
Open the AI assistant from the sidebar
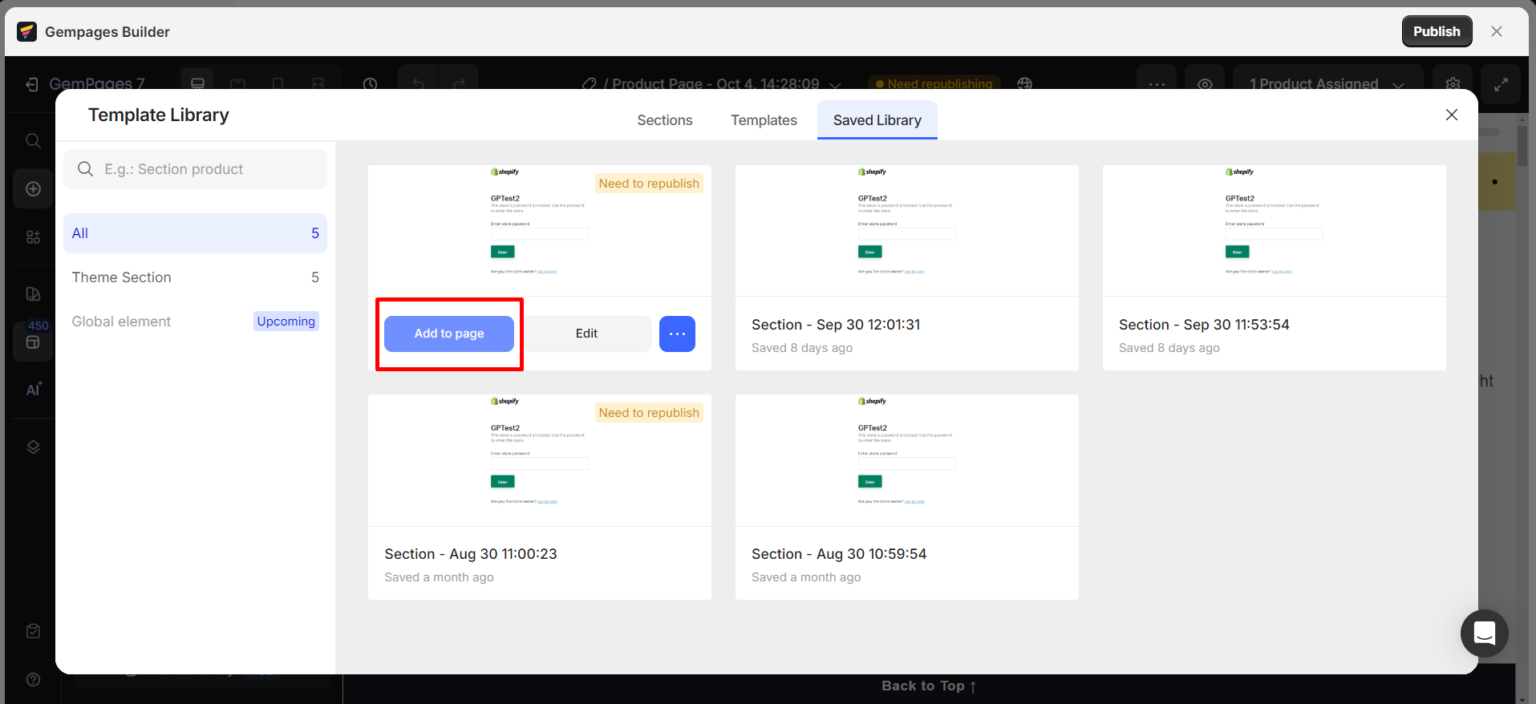[x=33, y=390]
